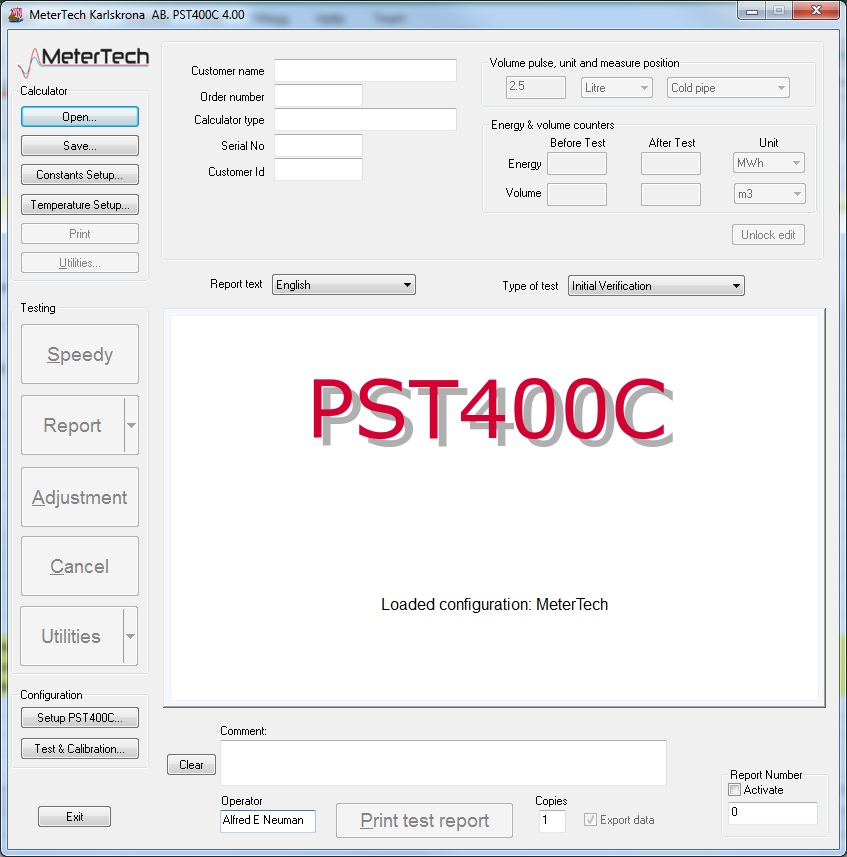Click the Copies number field
The width and height of the screenshot is (847, 857).
point(552,821)
